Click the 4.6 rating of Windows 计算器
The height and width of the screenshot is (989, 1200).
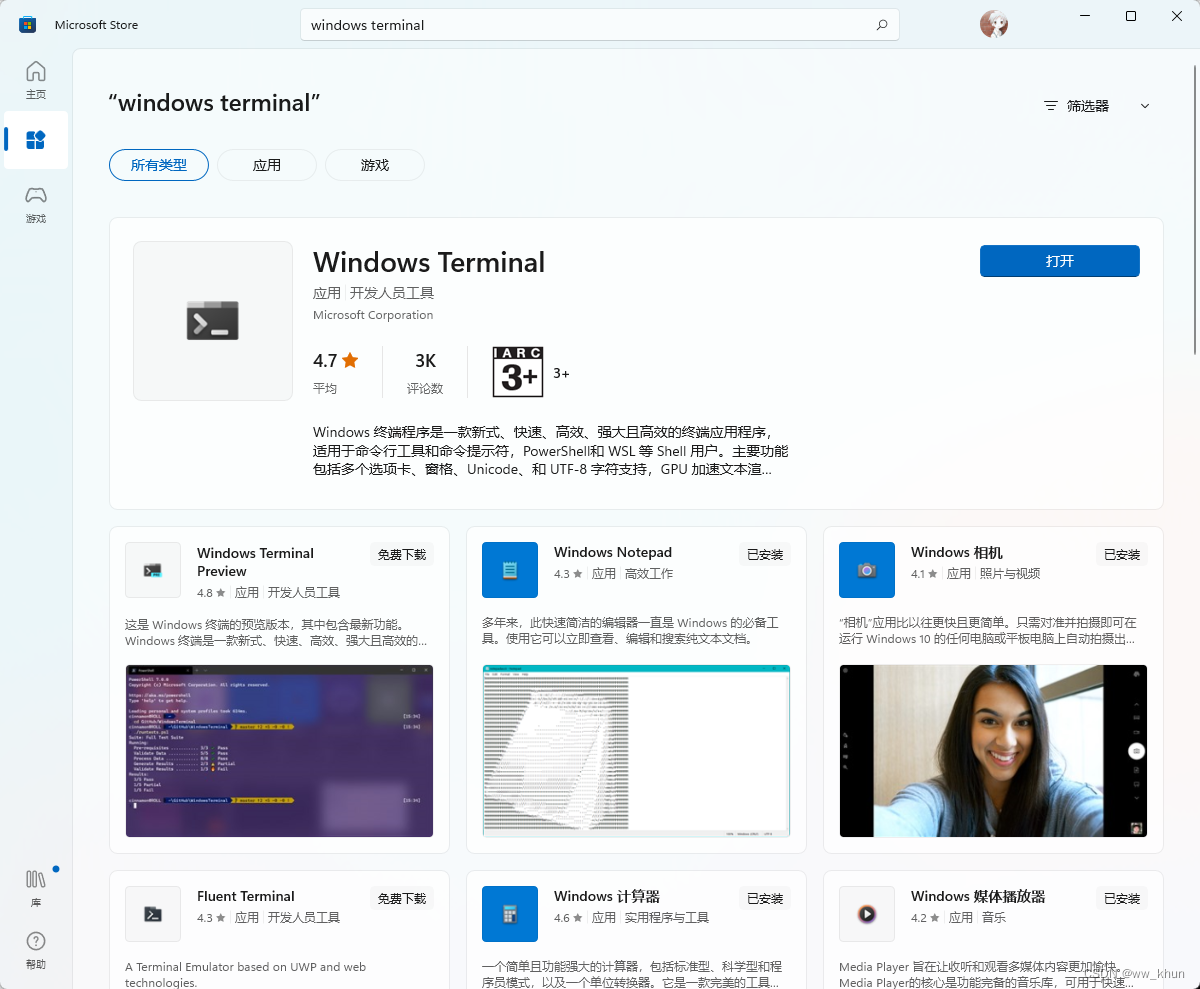coord(568,918)
